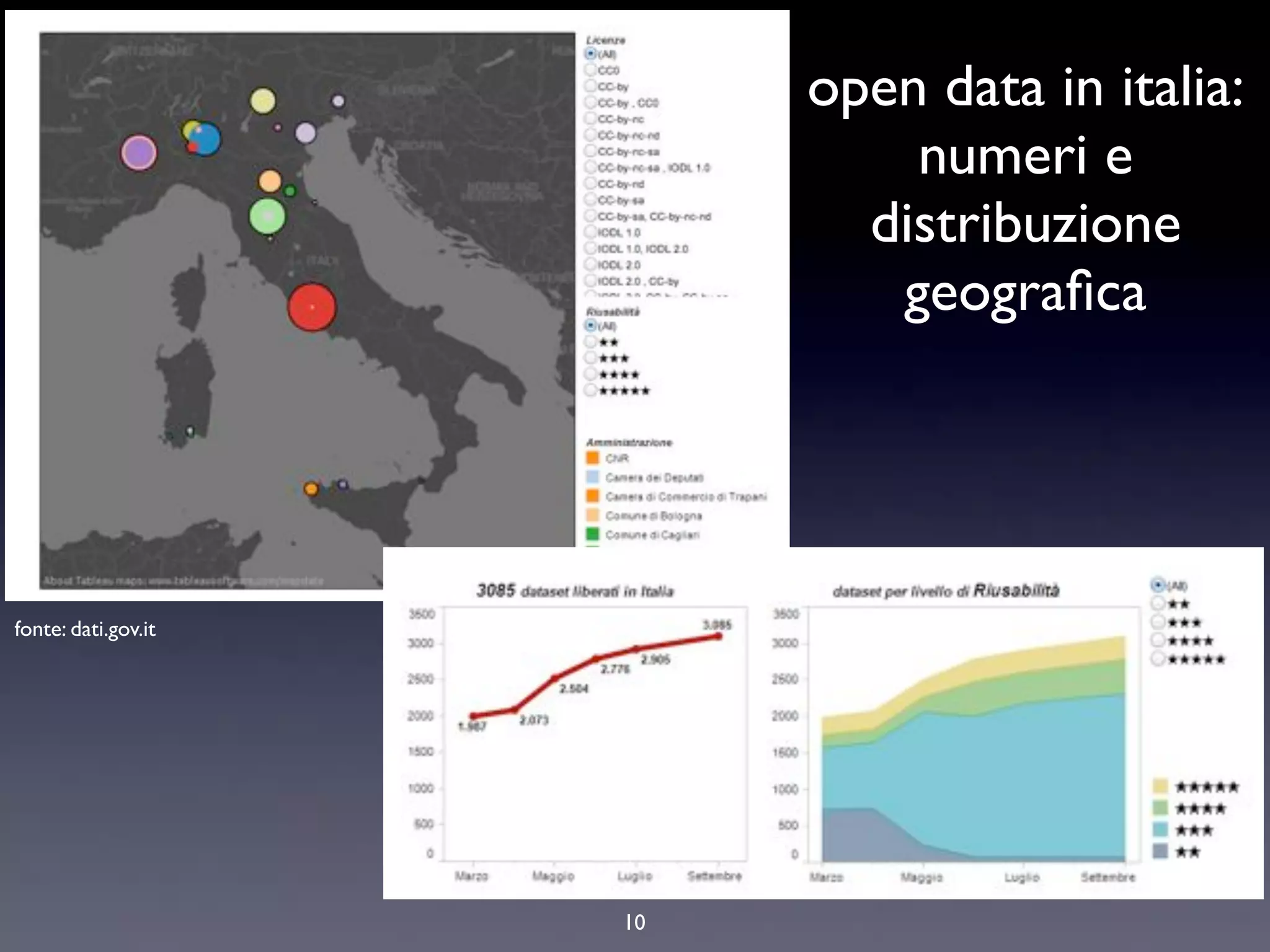1270x952 pixels.
Task: Filter map by four-star Riusabilità
Action: tap(591, 374)
